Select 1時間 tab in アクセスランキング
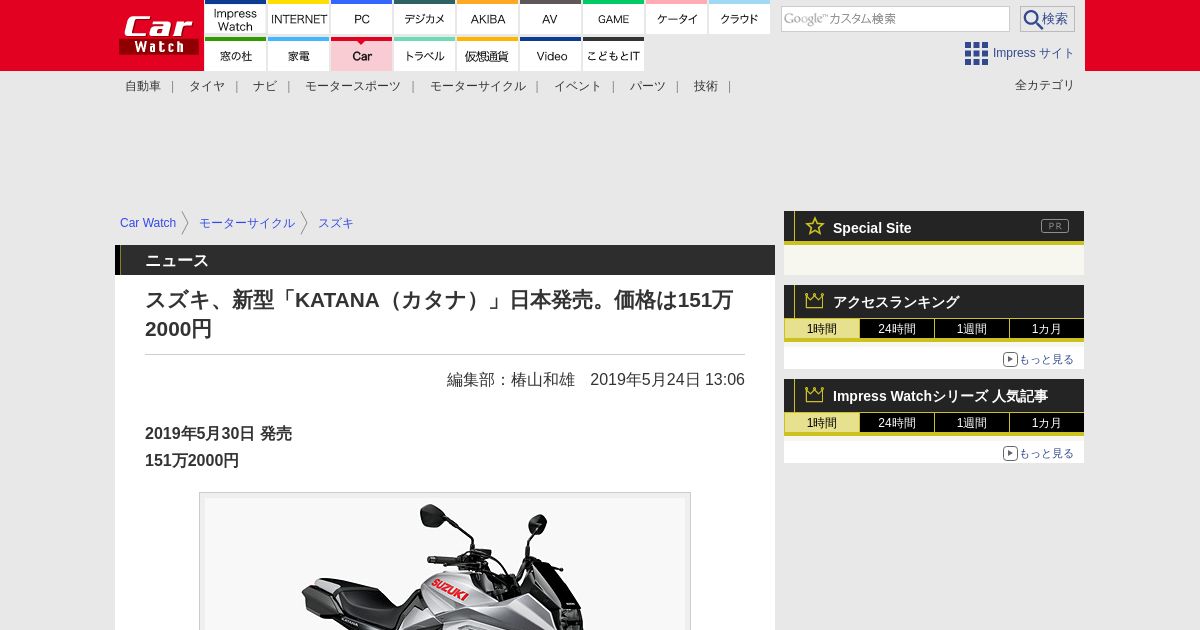The height and width of the screenshot is (630, 1200). tap(822, 329)
